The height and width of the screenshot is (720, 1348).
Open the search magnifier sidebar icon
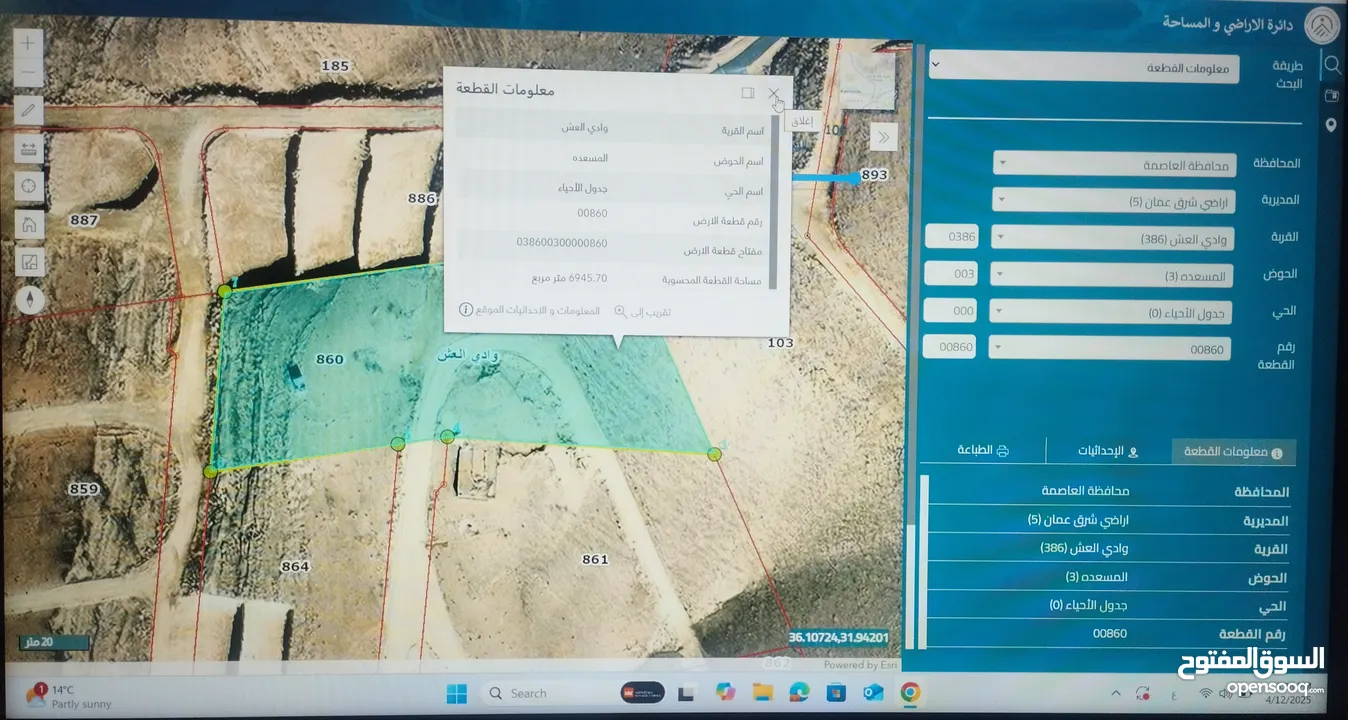click(x=1331, y=65)
